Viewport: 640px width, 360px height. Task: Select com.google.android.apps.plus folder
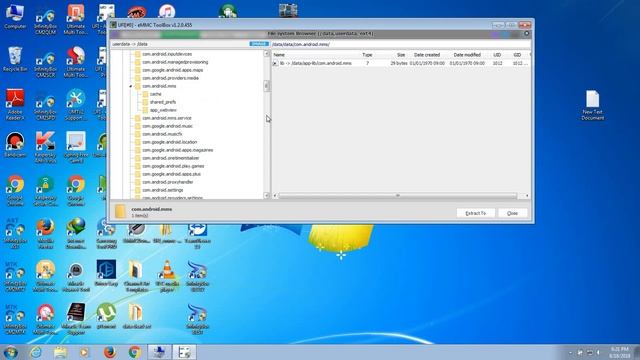coord(171,174)
